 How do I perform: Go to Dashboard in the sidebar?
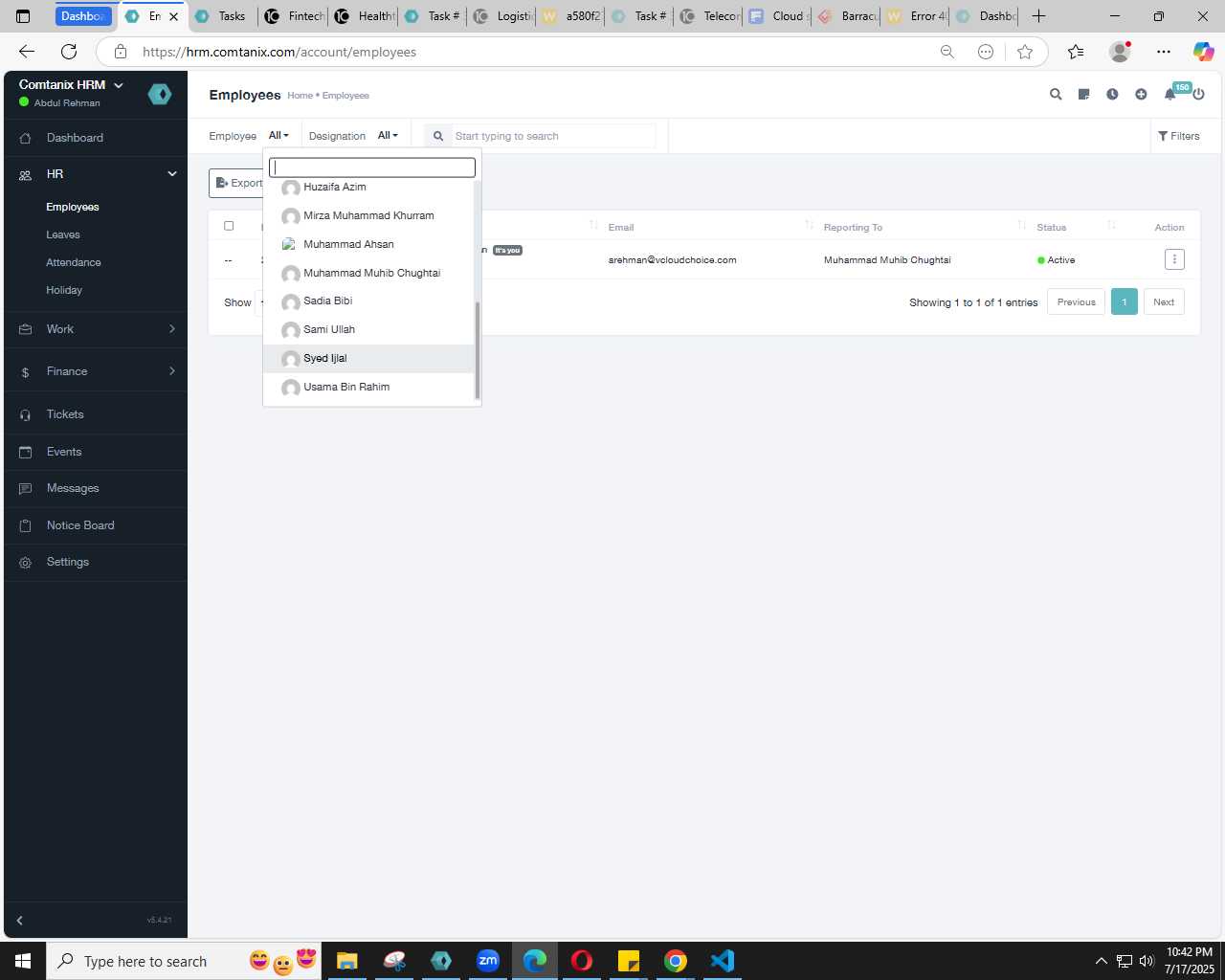pos(75,138)
